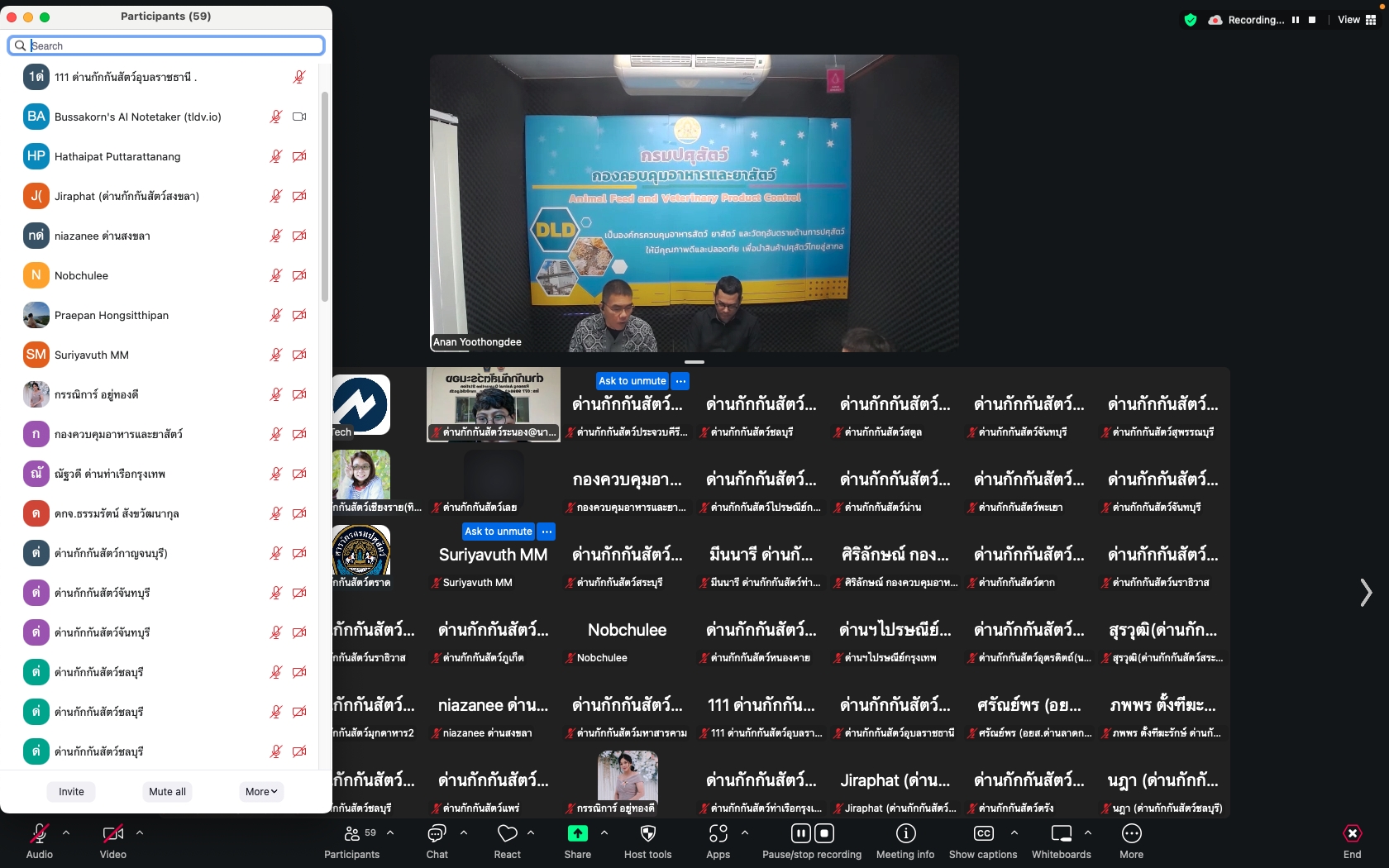
Task: Click the React heart icon
Action: 507,833
